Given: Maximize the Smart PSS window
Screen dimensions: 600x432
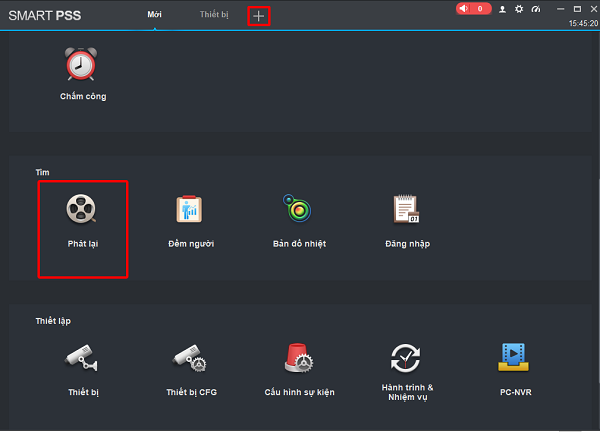Looking at the screenshot, I should pyautogui.click(x=577, y=8).
